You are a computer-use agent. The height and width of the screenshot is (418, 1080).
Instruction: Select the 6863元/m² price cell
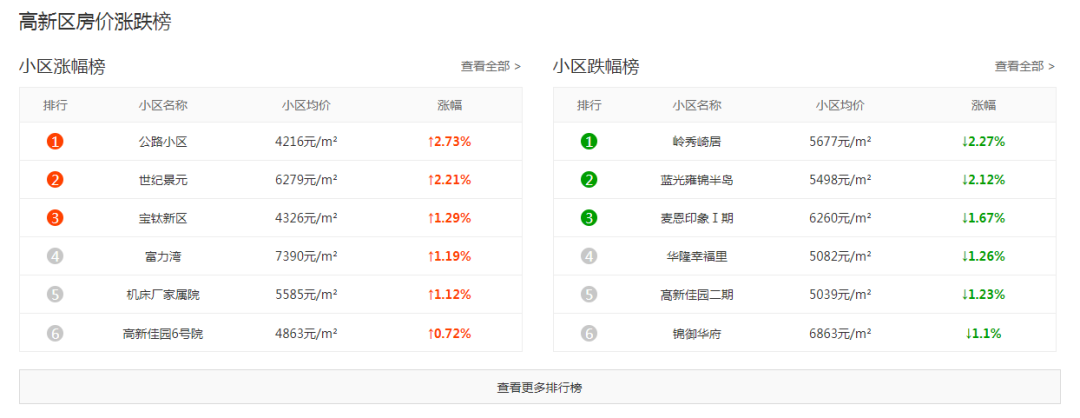click(840, 334)
